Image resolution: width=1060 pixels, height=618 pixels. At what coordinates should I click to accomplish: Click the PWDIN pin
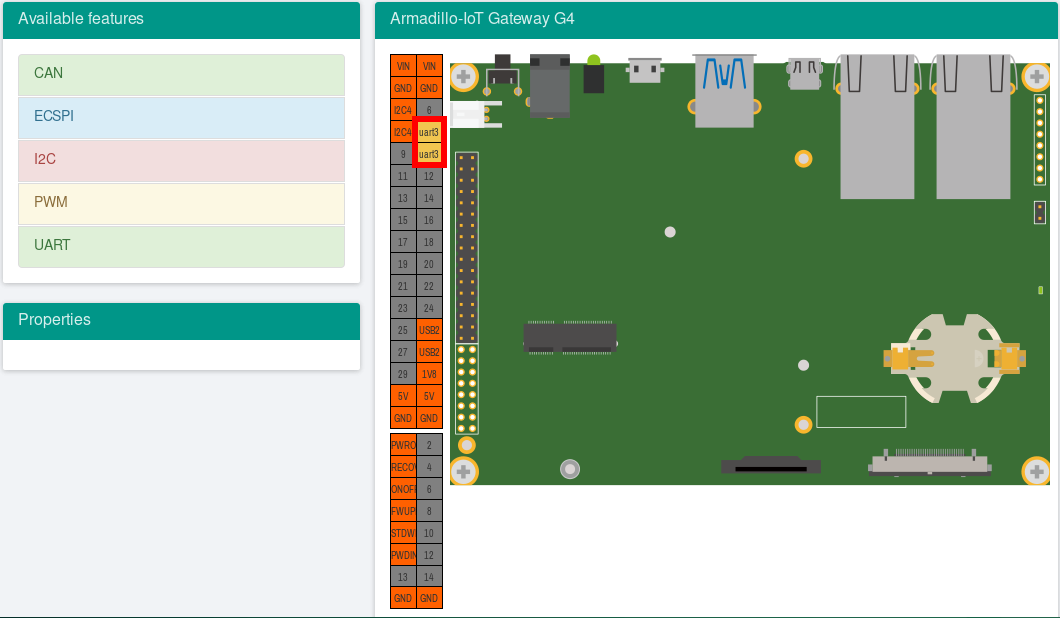click(x=403, y=555)
